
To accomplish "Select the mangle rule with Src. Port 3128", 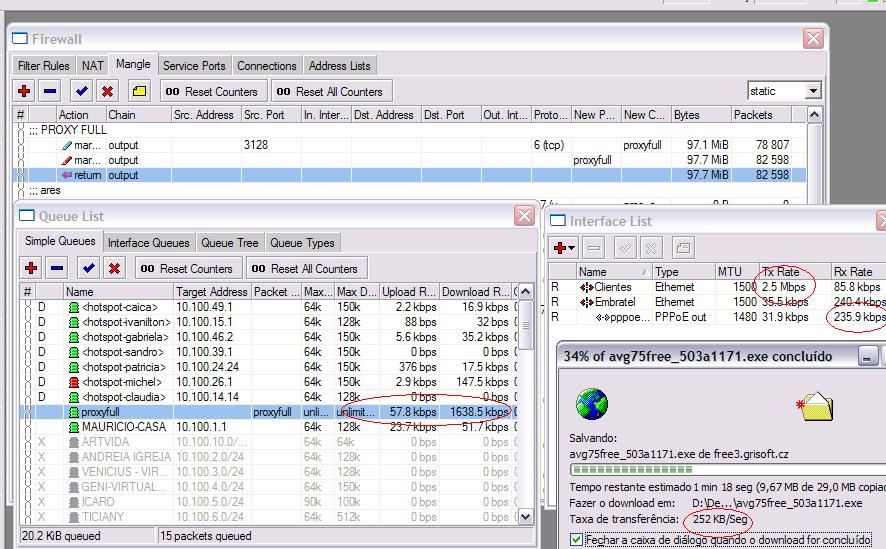I will click(x=410, y=145).
